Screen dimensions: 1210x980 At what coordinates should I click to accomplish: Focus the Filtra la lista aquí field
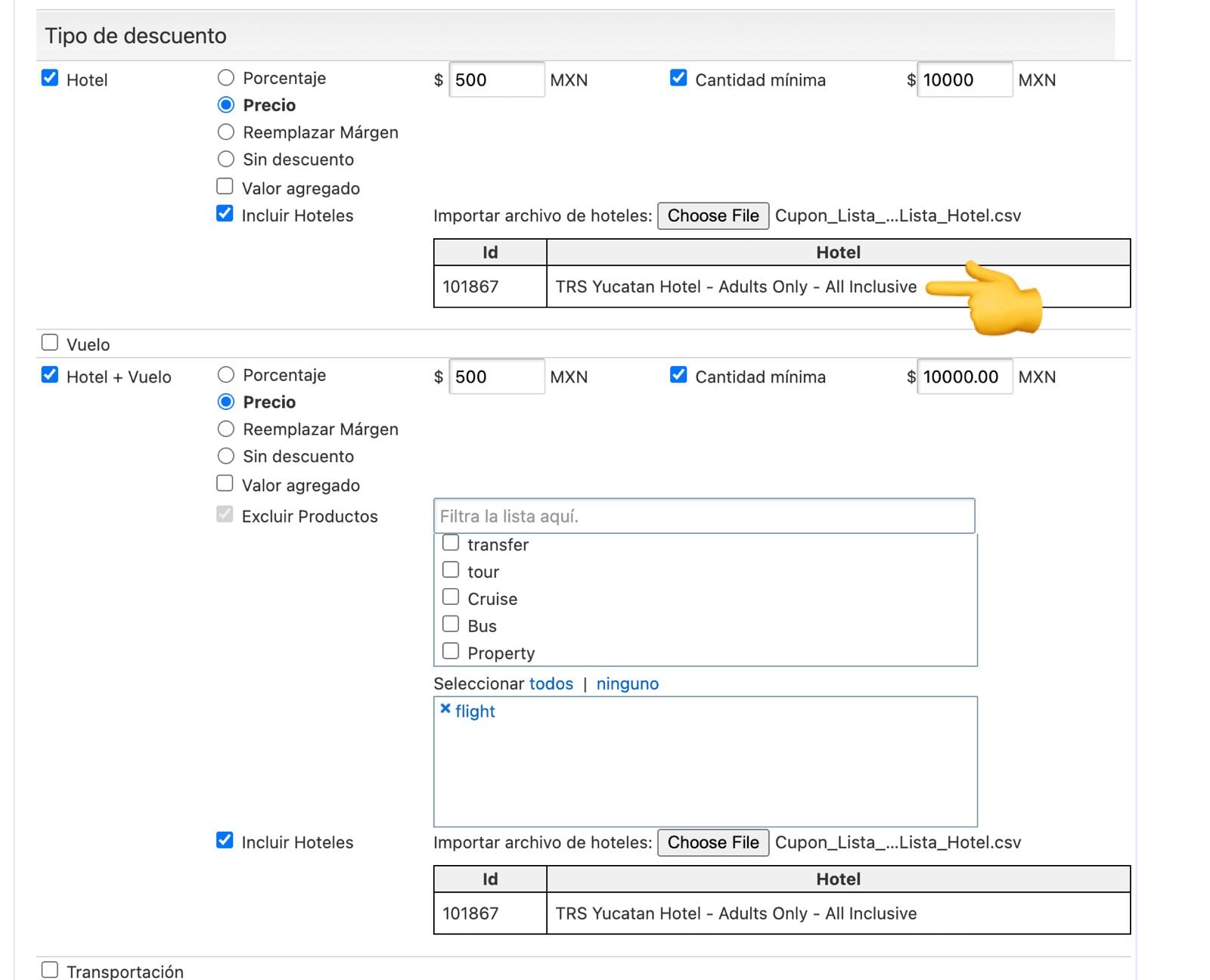pos(704,516)
